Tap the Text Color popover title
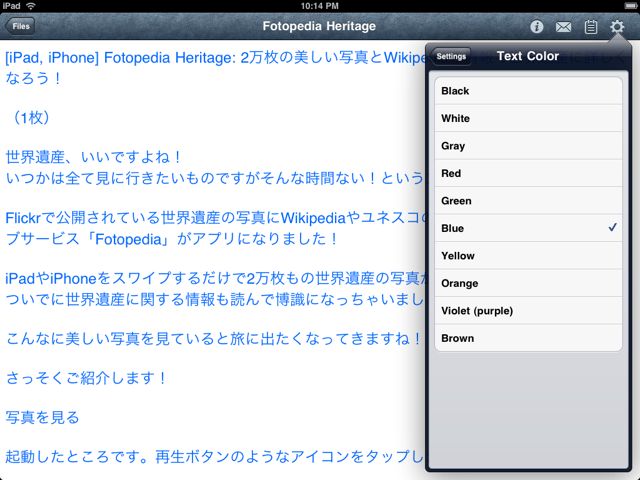Screen dimensions: 640x480 tap(528, 56)
